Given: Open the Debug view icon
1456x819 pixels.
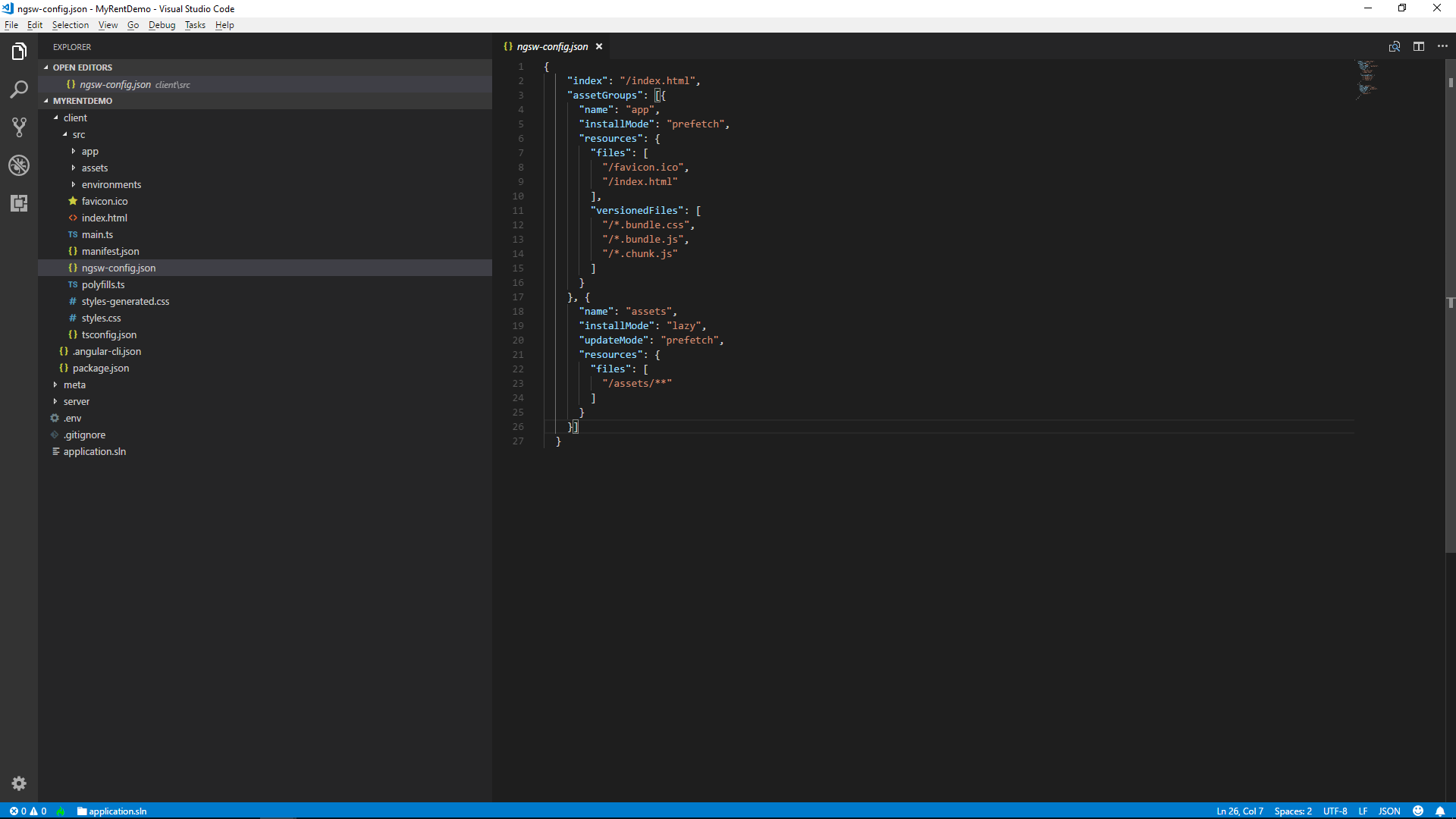Looking at the screenshot, I should (x=19, y=165).
